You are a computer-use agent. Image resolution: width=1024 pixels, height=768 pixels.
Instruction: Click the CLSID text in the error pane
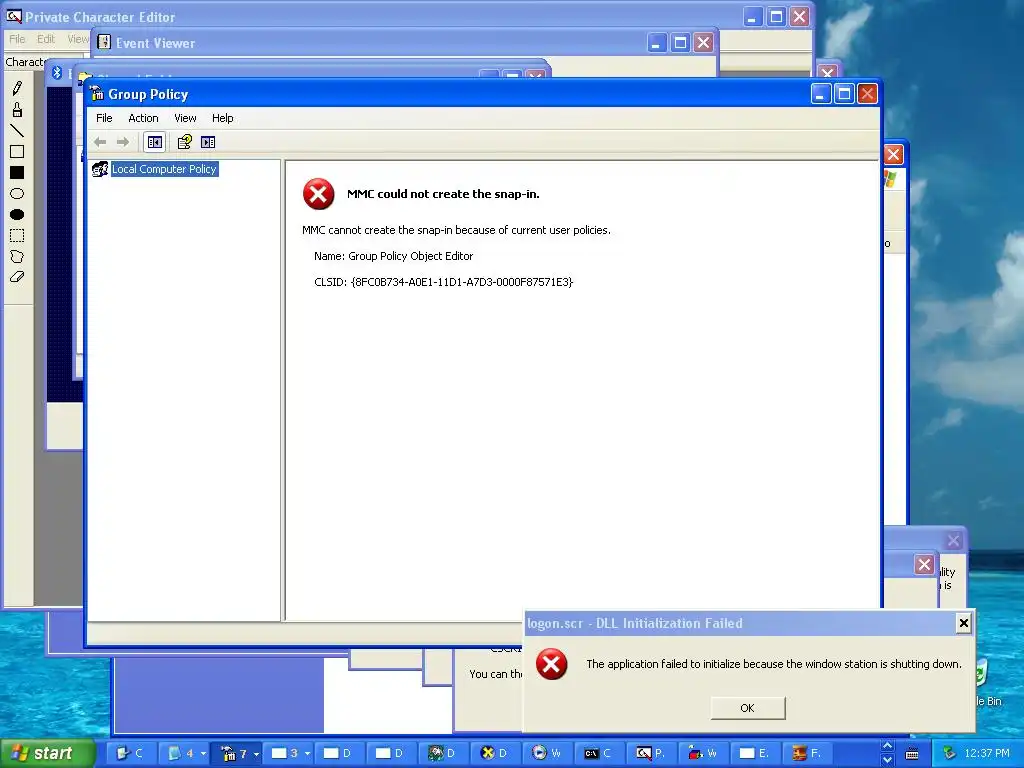(x=443, y=282)
